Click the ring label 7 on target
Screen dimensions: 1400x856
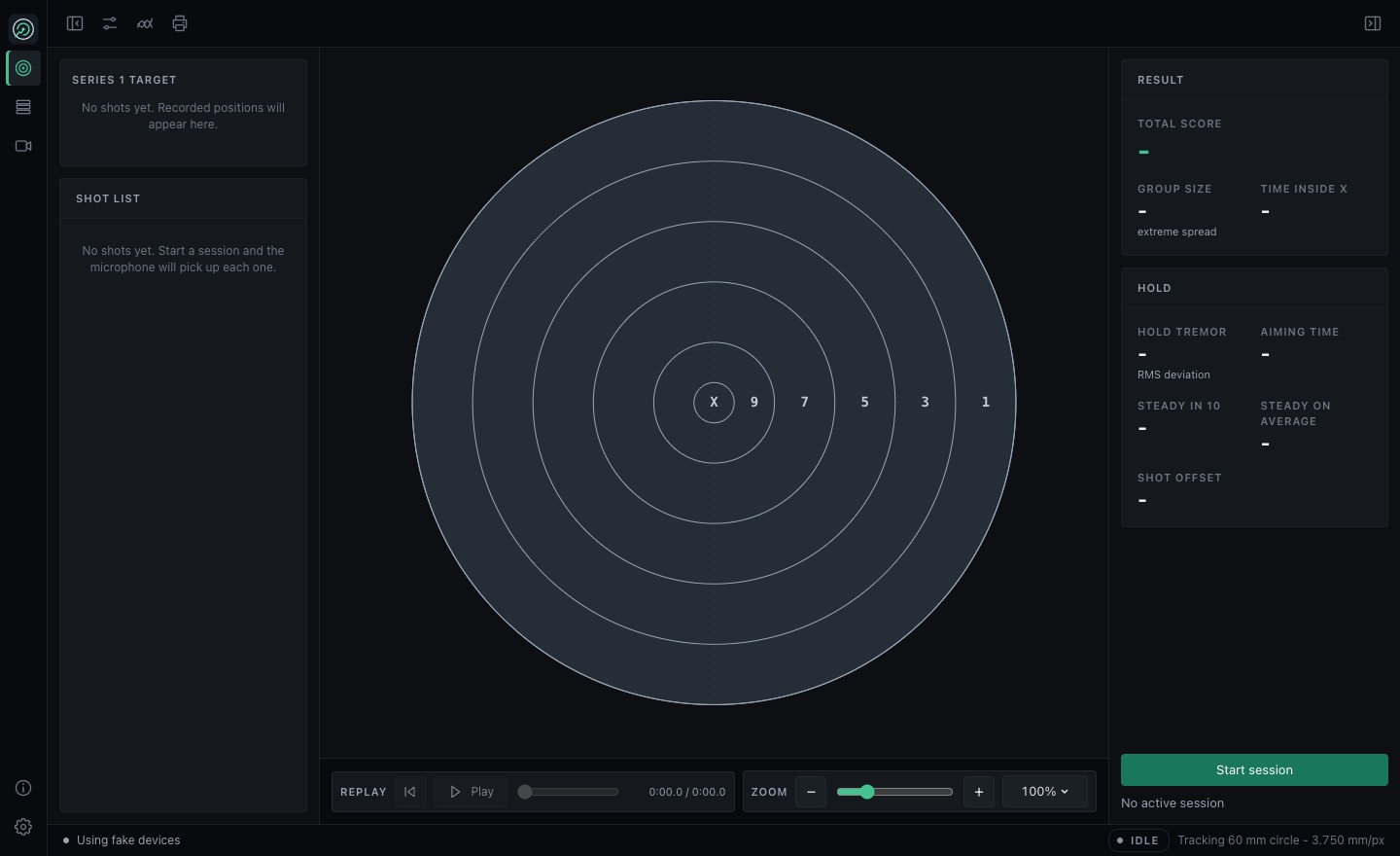(x=804, y=402)
